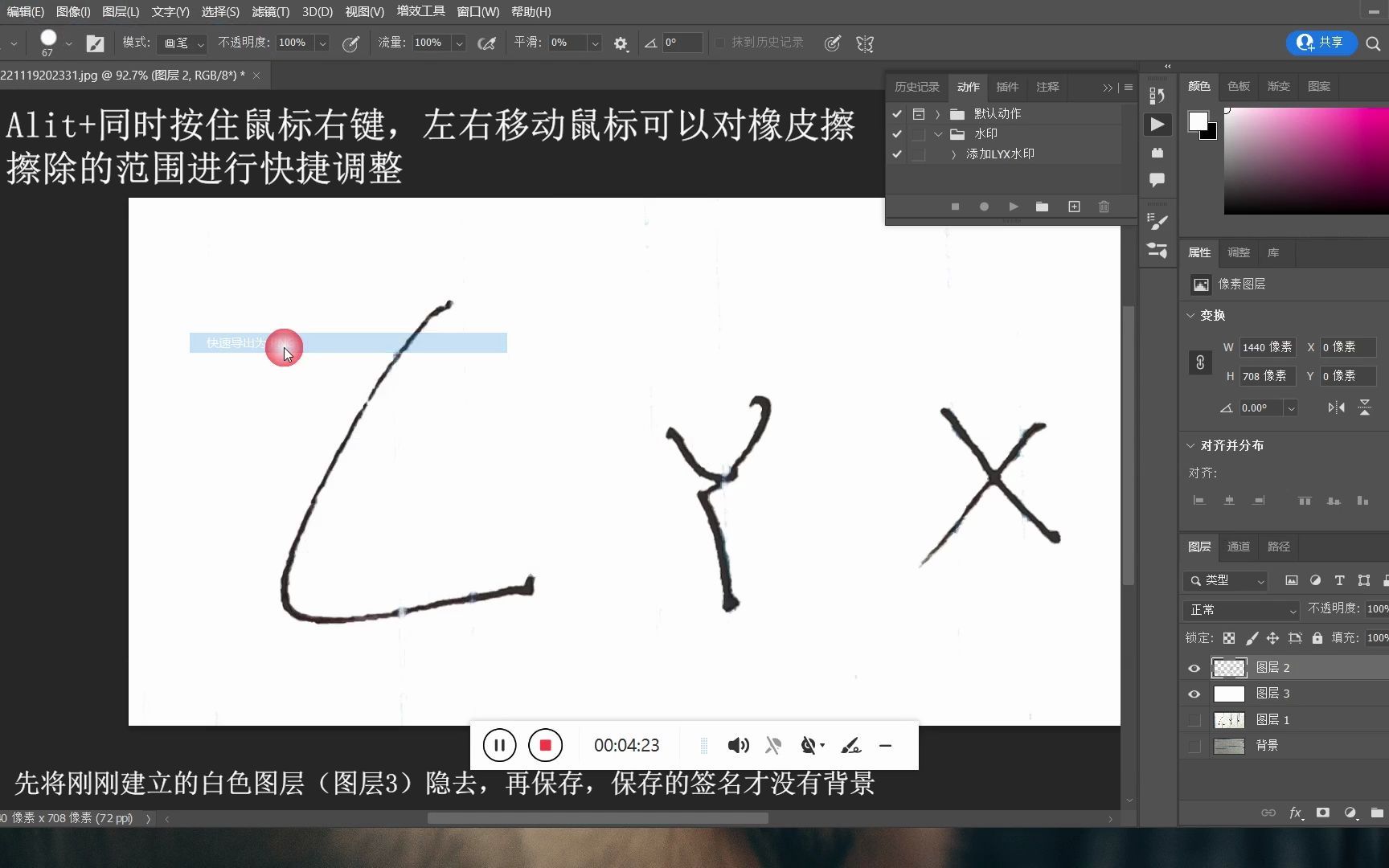Image resolution: width=1389 pixels, height=868 pixels.
Task: Expand the 默认动作 action set
Action: 937,114
